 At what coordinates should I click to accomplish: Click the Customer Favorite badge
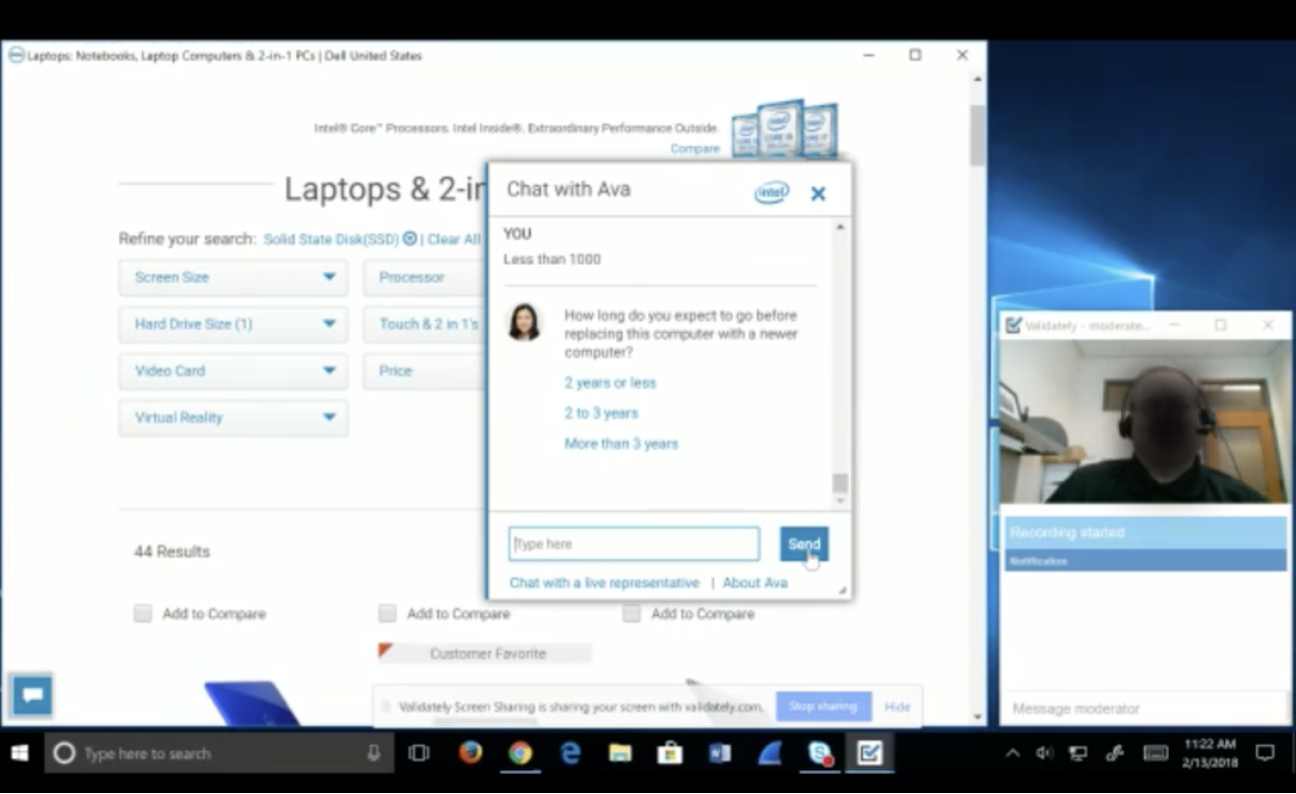pyautogui.click(x=485, y=653)
